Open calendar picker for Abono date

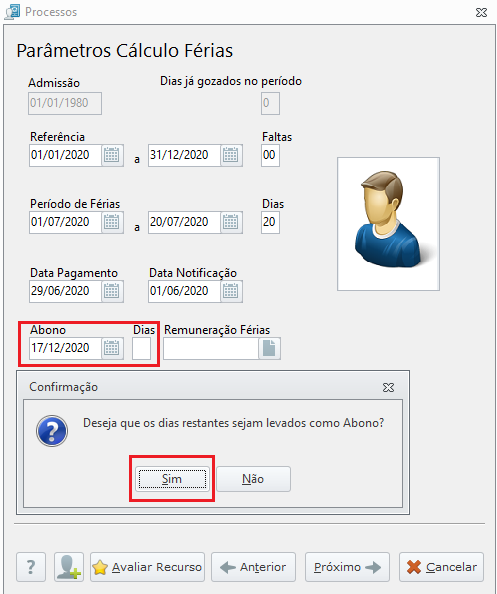(x=112, y=348)
